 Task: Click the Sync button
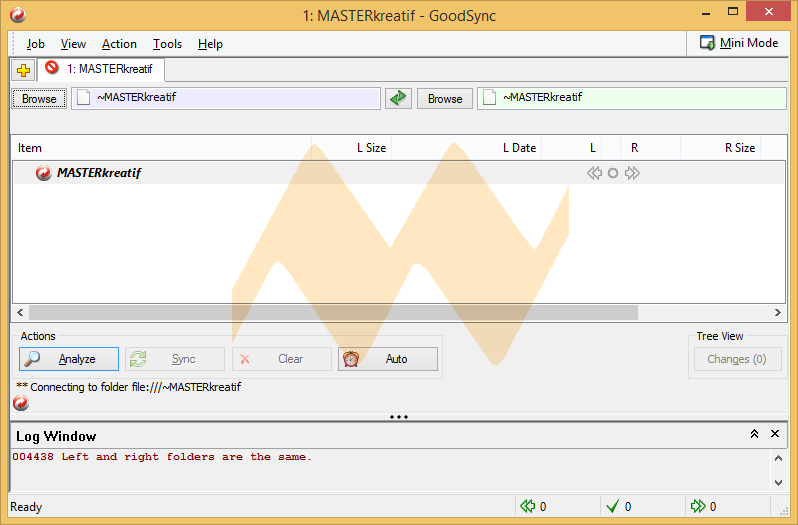(175, 359)
